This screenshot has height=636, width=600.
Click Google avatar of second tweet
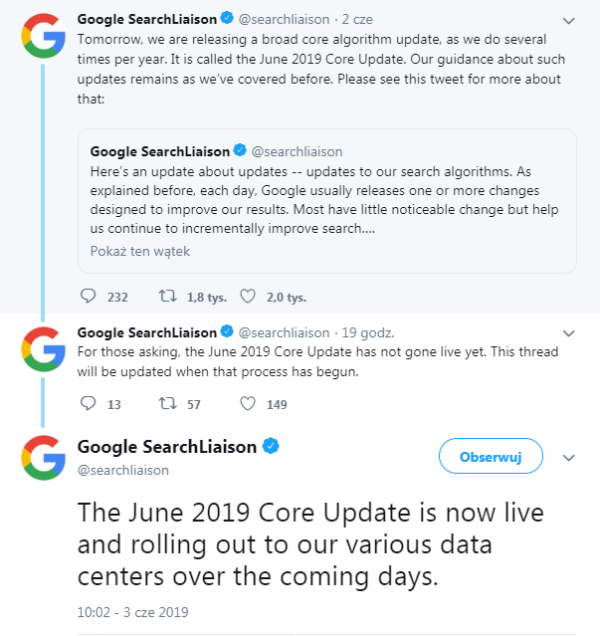click(x=43, y=351)
